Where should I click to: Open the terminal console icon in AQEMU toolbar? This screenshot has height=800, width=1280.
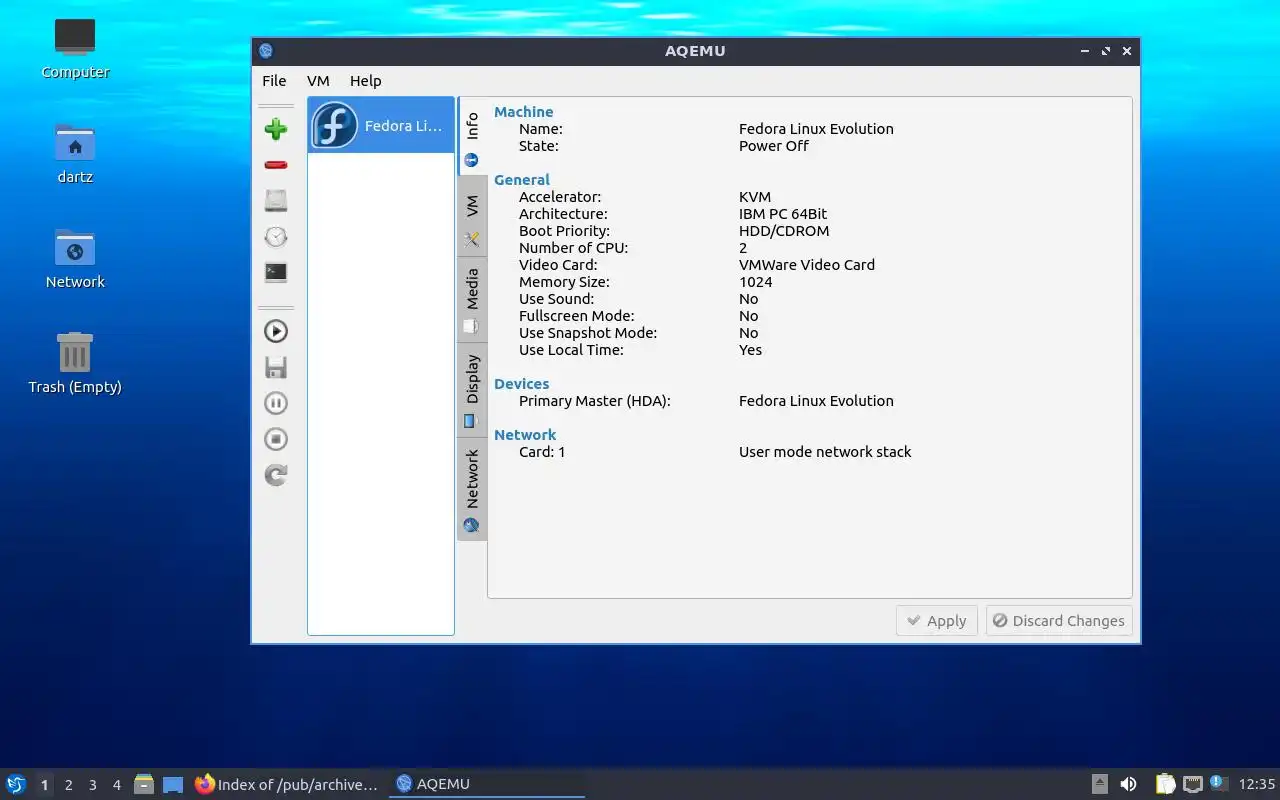tap(276, 272)
